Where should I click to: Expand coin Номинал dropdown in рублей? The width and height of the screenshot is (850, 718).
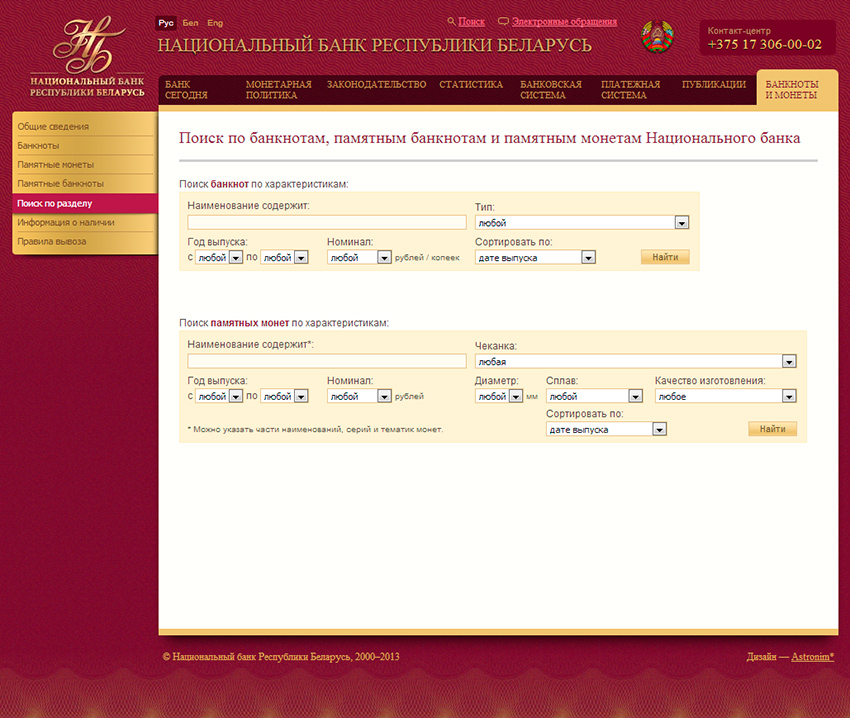tap(359, 396)
